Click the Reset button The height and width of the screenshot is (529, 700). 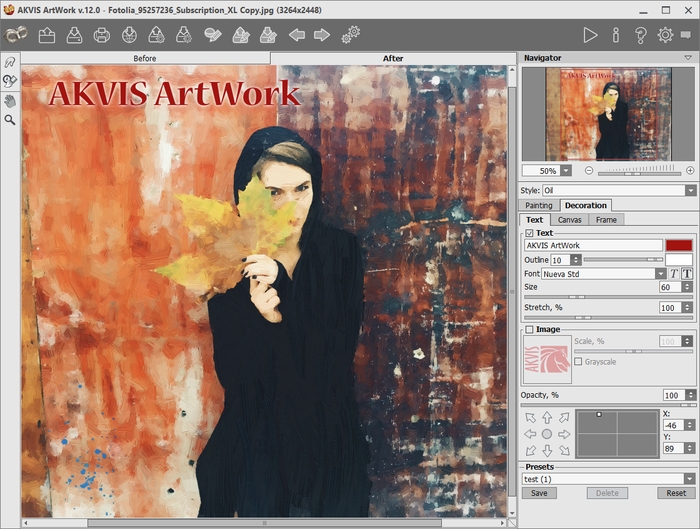coord(676,493)
